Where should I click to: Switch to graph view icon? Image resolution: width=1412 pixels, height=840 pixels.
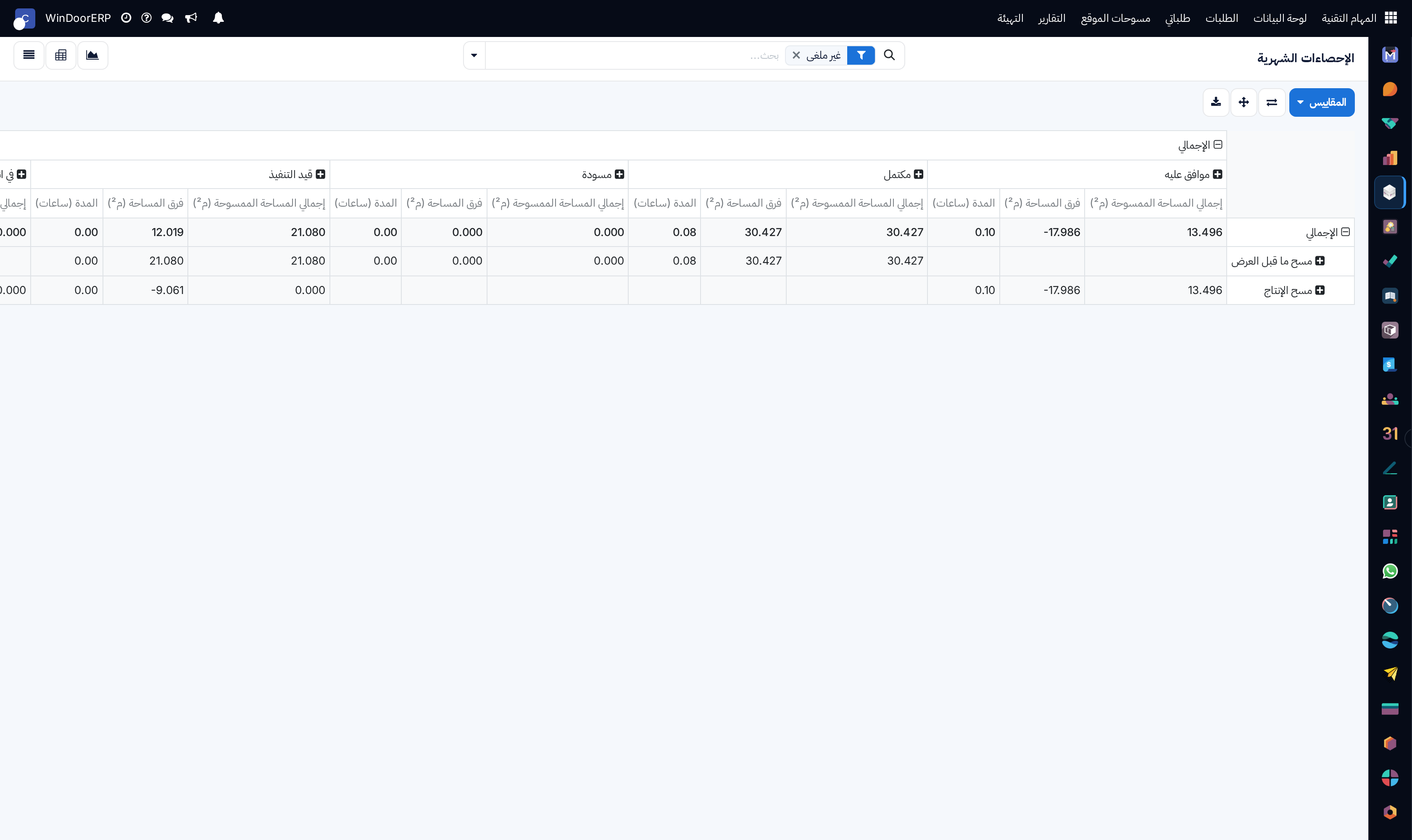coord(92,55)
